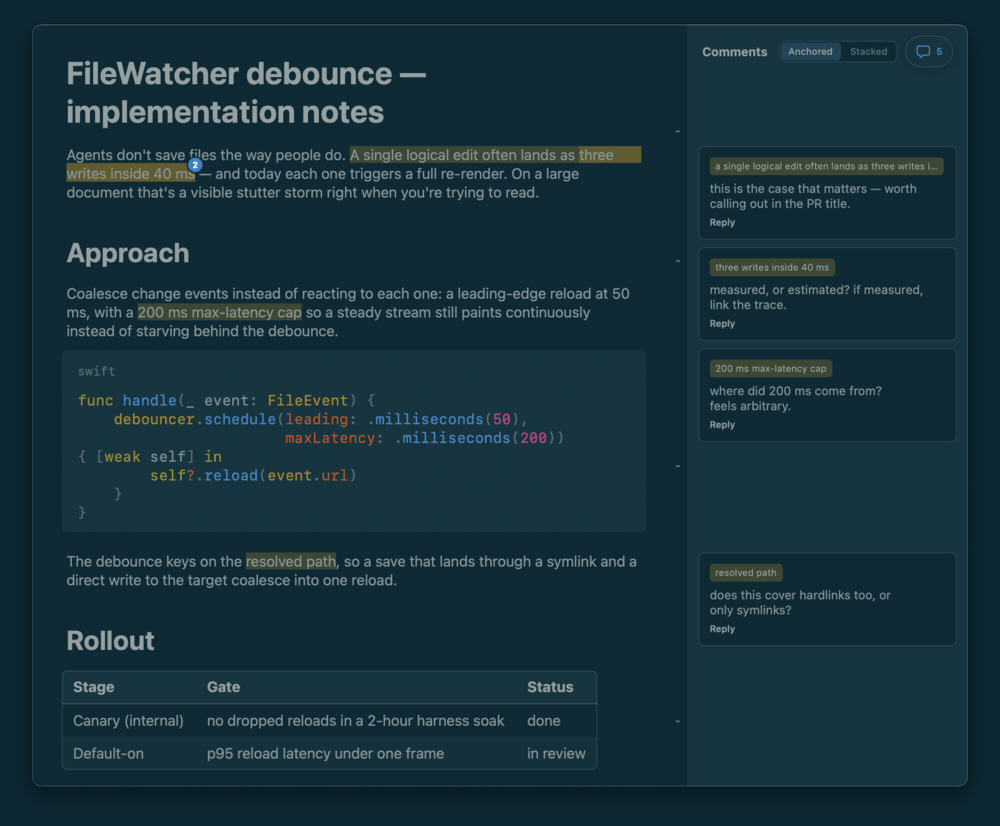Select the 'Rollout' heading

point(110,641)
